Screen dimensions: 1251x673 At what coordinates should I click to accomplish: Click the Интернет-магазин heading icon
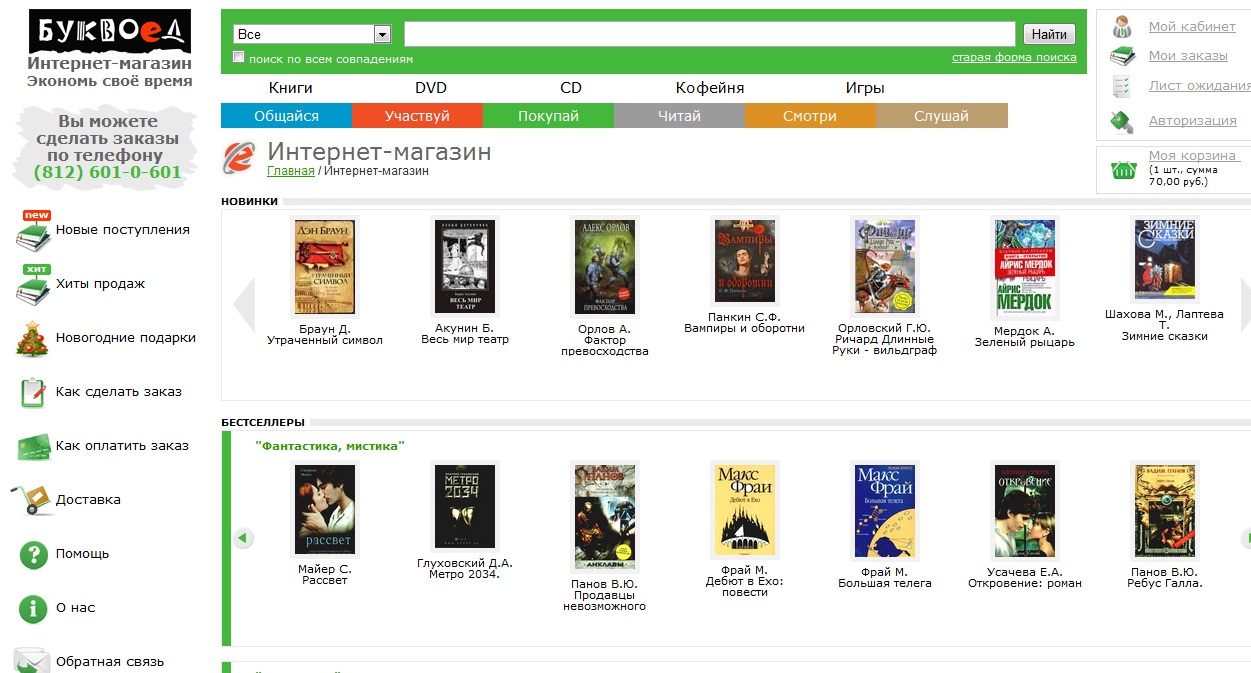[x=240, y=157]
